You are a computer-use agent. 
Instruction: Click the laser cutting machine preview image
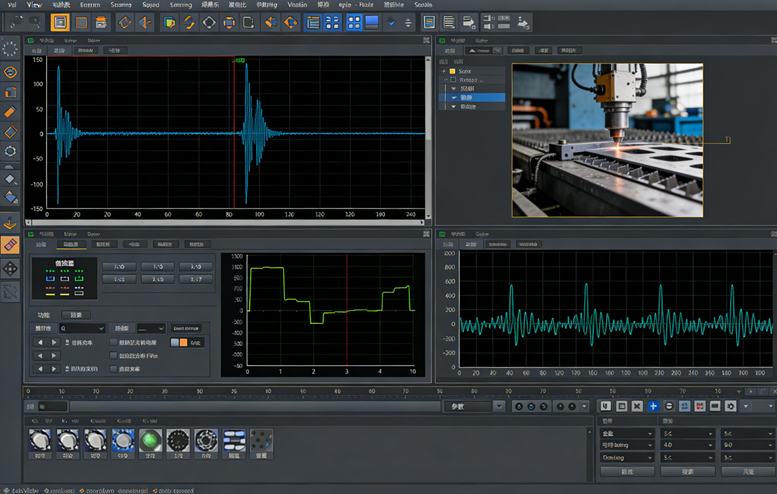(x=607, y=140)
